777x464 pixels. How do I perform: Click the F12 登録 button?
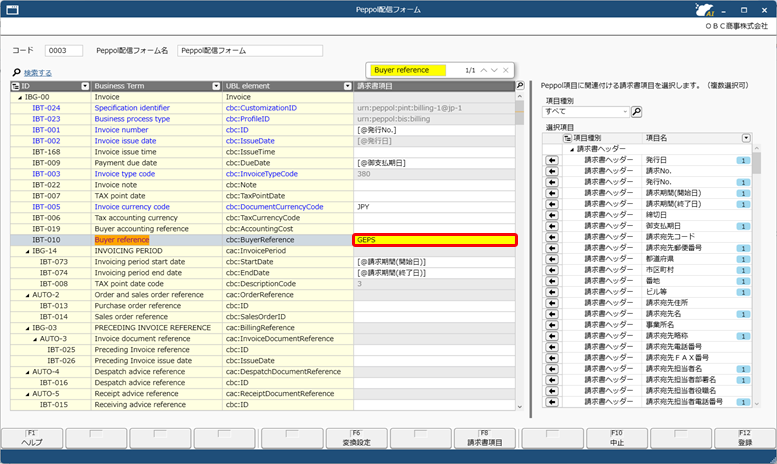745,438
